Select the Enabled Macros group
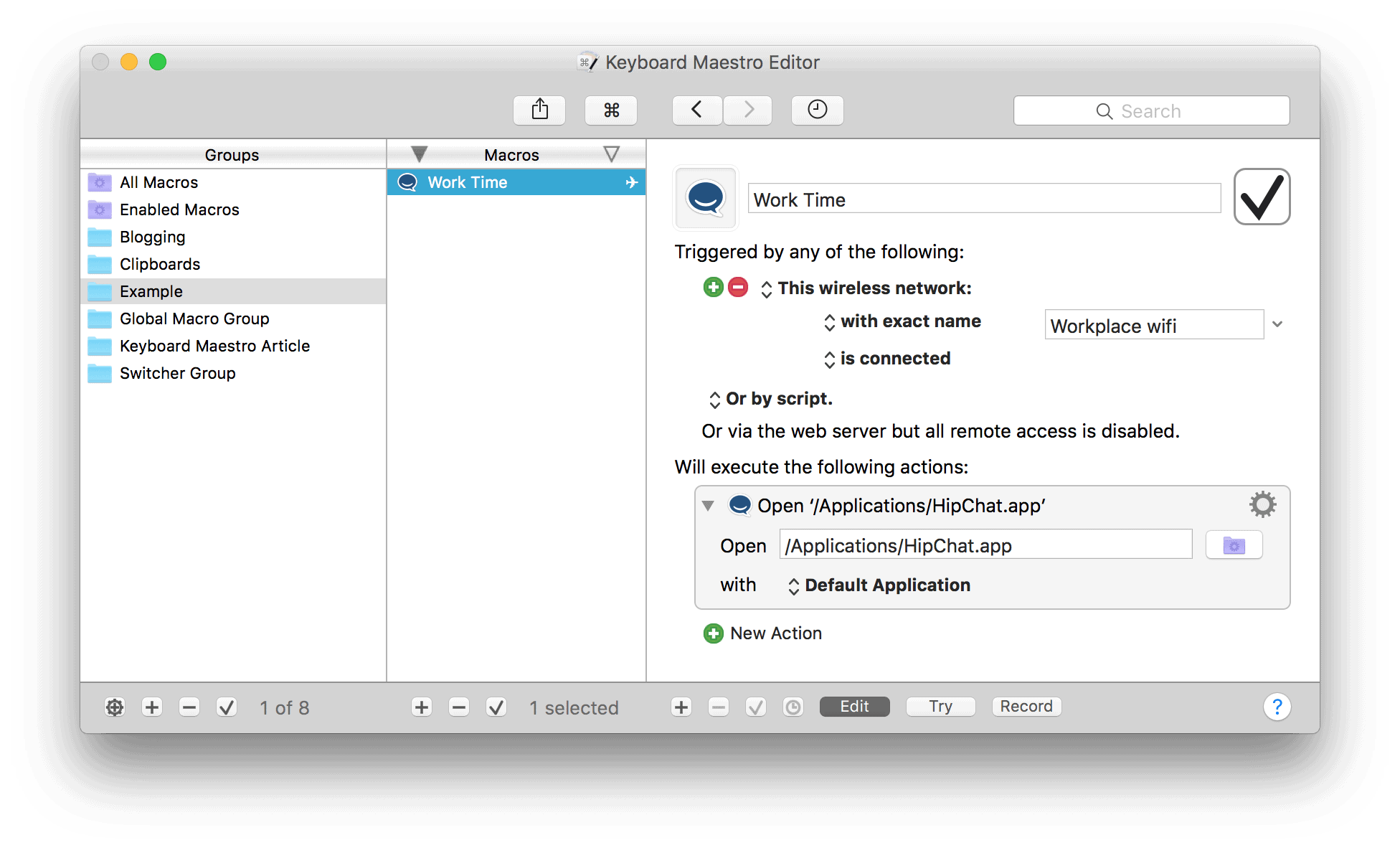This screenshot has height=848, width=1400. (233, 209)
